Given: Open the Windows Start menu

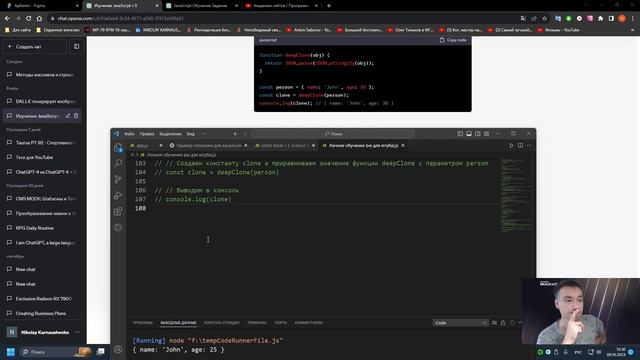Looking at the screenshot, I should 11,352.
